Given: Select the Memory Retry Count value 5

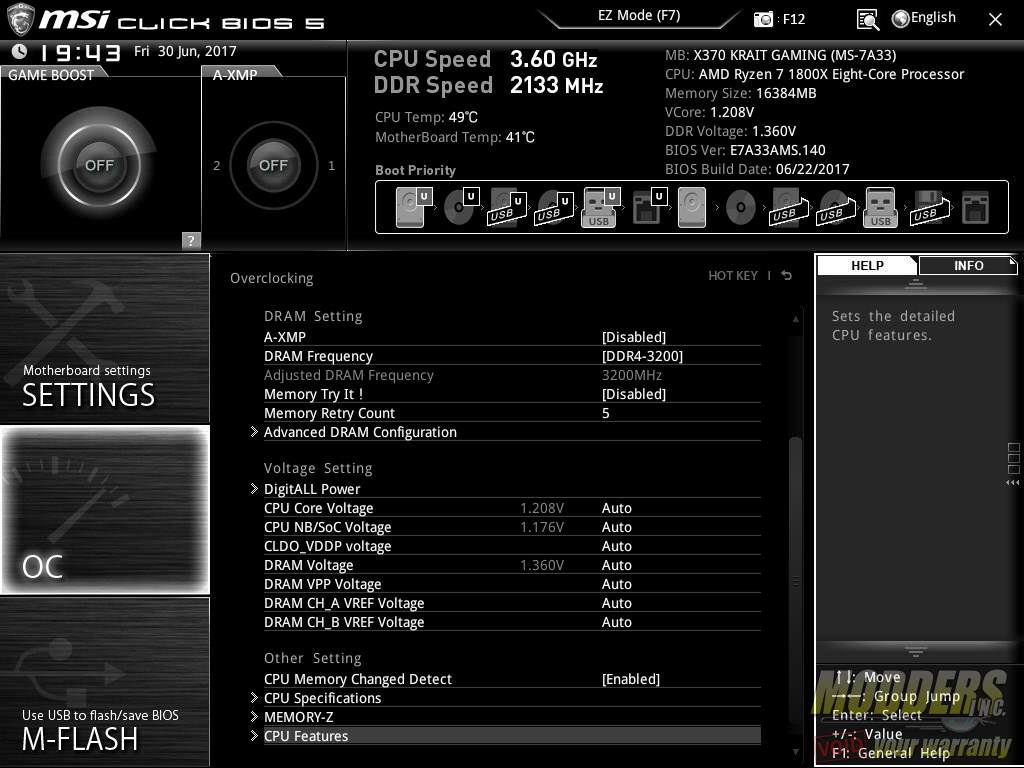Looking at the screenshot, I should pyautogui.click(x=605, y=413).
